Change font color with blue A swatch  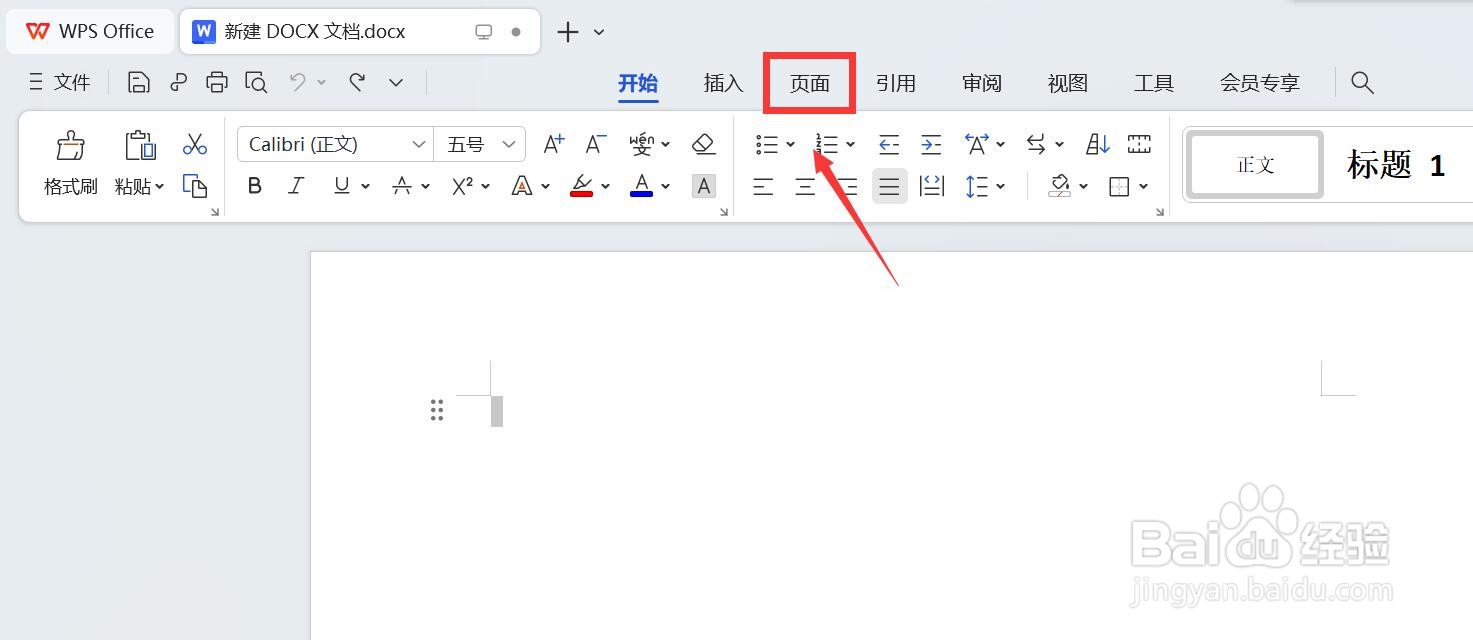[x=641, y=185]
